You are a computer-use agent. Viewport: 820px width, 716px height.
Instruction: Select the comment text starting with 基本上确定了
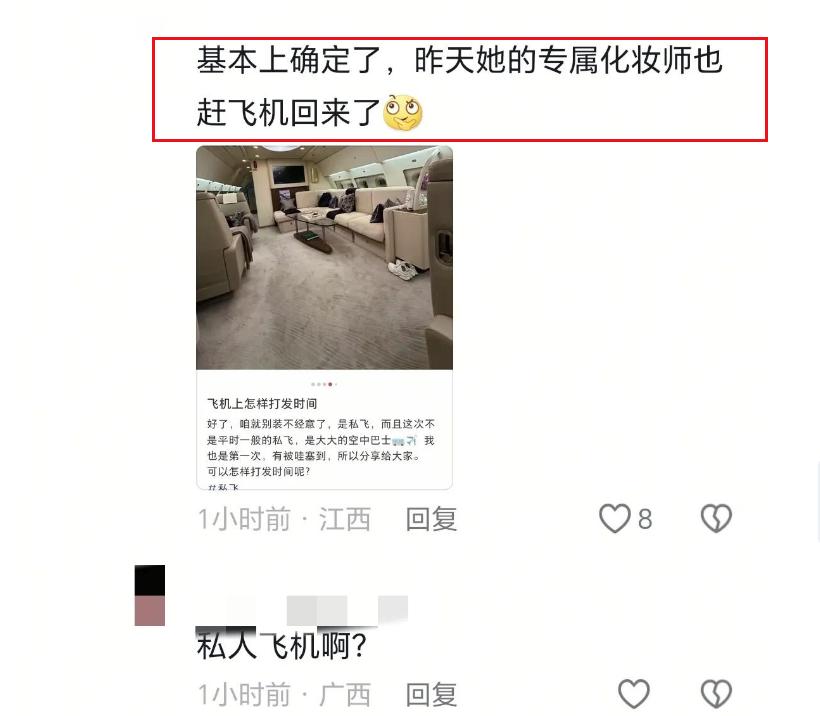tap(460, 87)
